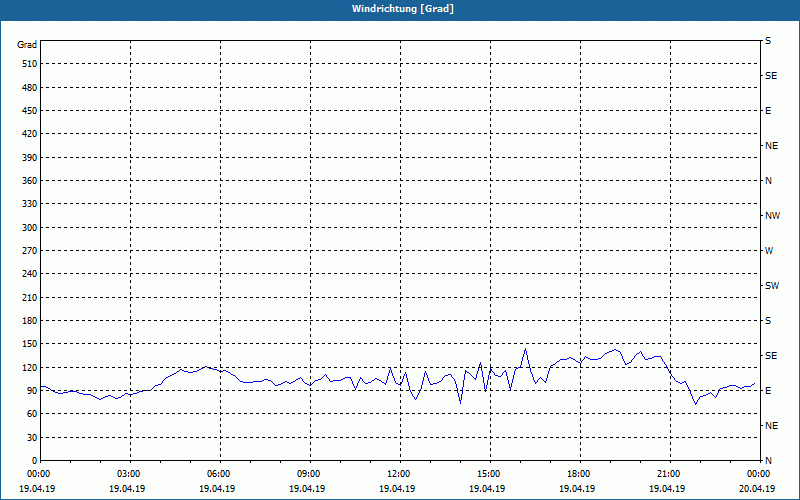Pick the 330 y-axis label

tap(30, 204)
